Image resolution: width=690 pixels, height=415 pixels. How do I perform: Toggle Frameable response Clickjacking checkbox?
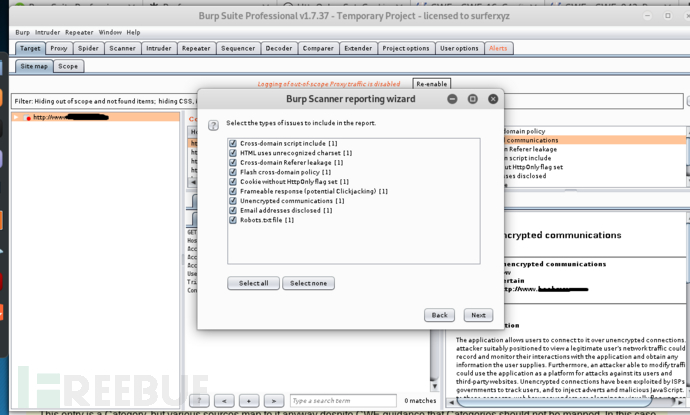click(x=233, y=191)
